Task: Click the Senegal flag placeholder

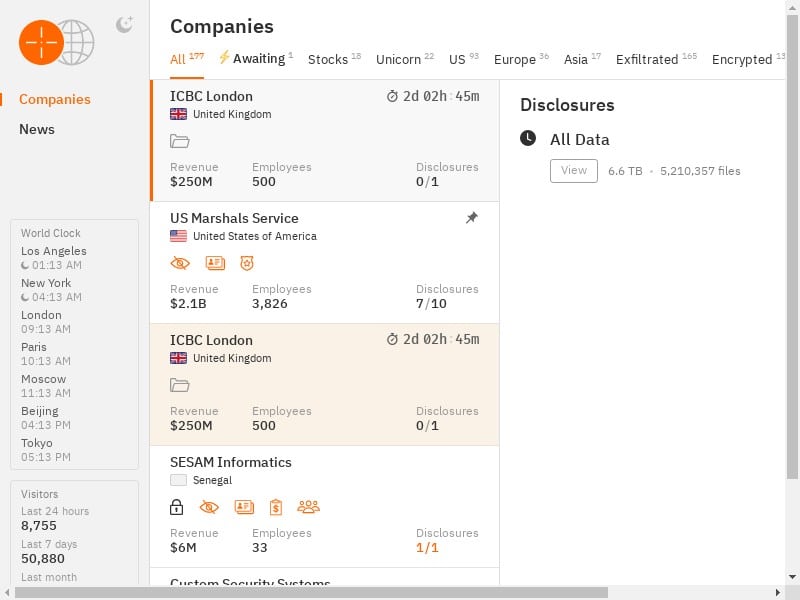Action: [179, 480]
